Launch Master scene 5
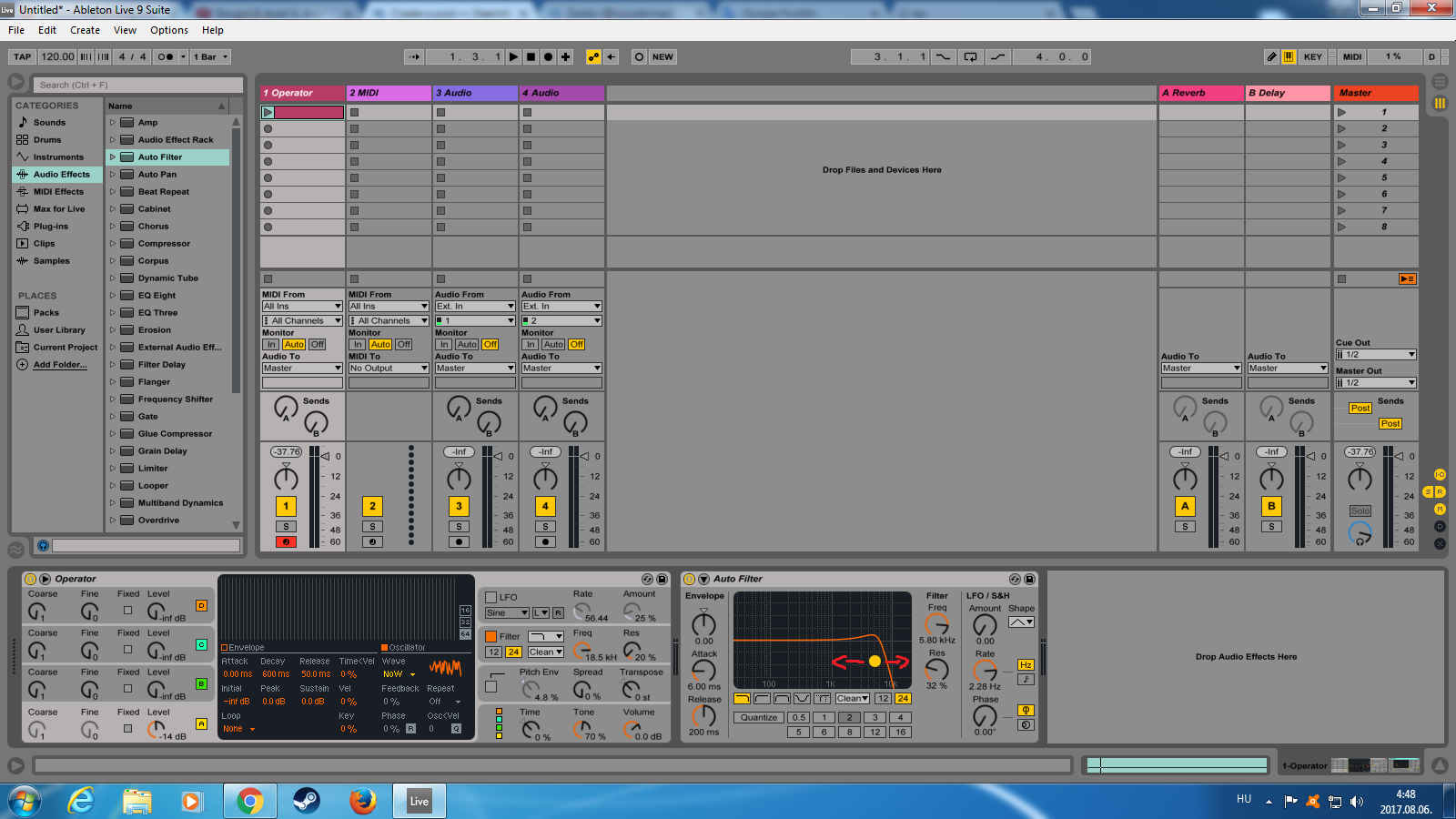This screenshot has height=819, width=1456. pos(1341,177)
